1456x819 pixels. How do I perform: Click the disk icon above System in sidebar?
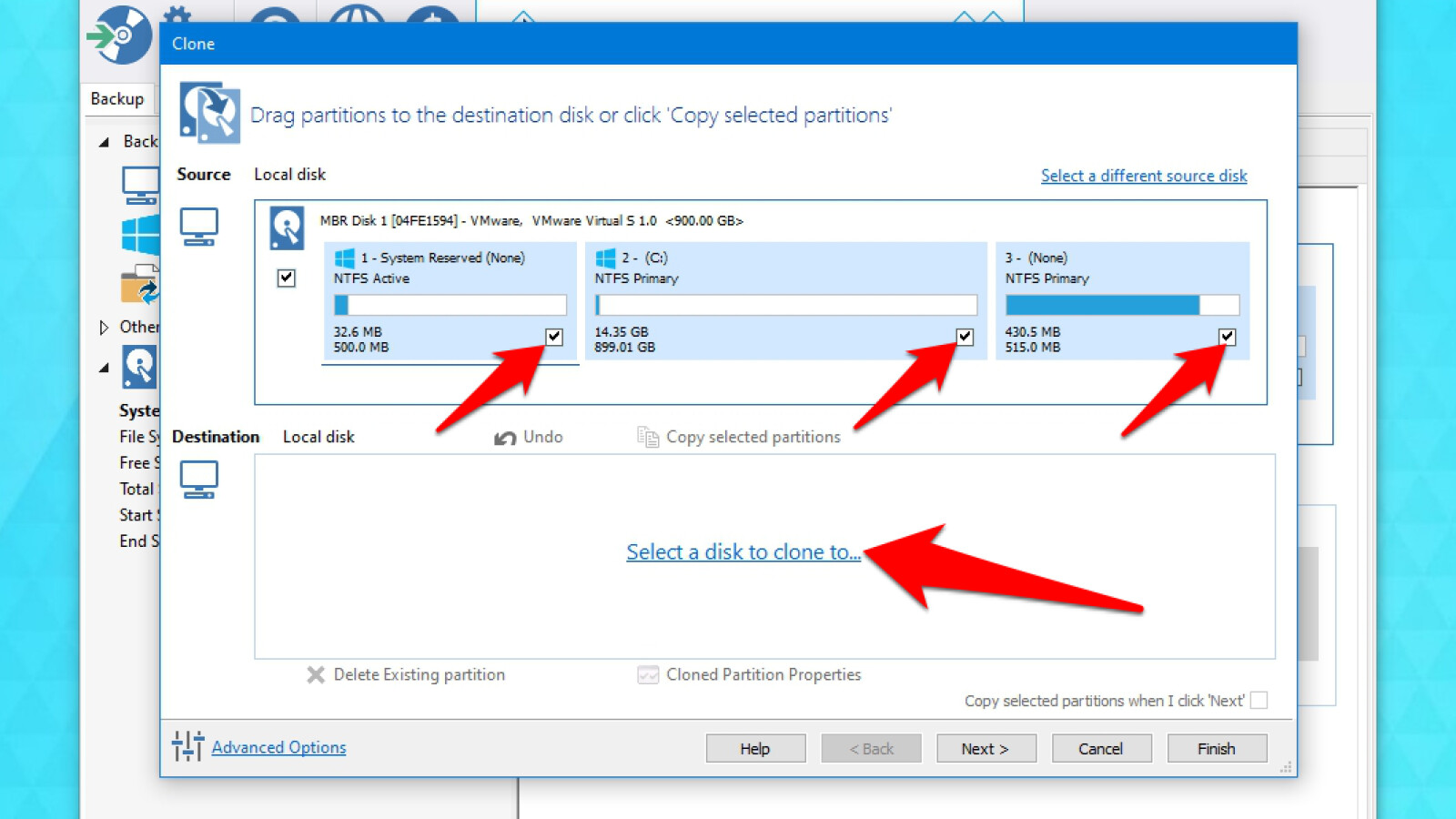click(139, 368)
